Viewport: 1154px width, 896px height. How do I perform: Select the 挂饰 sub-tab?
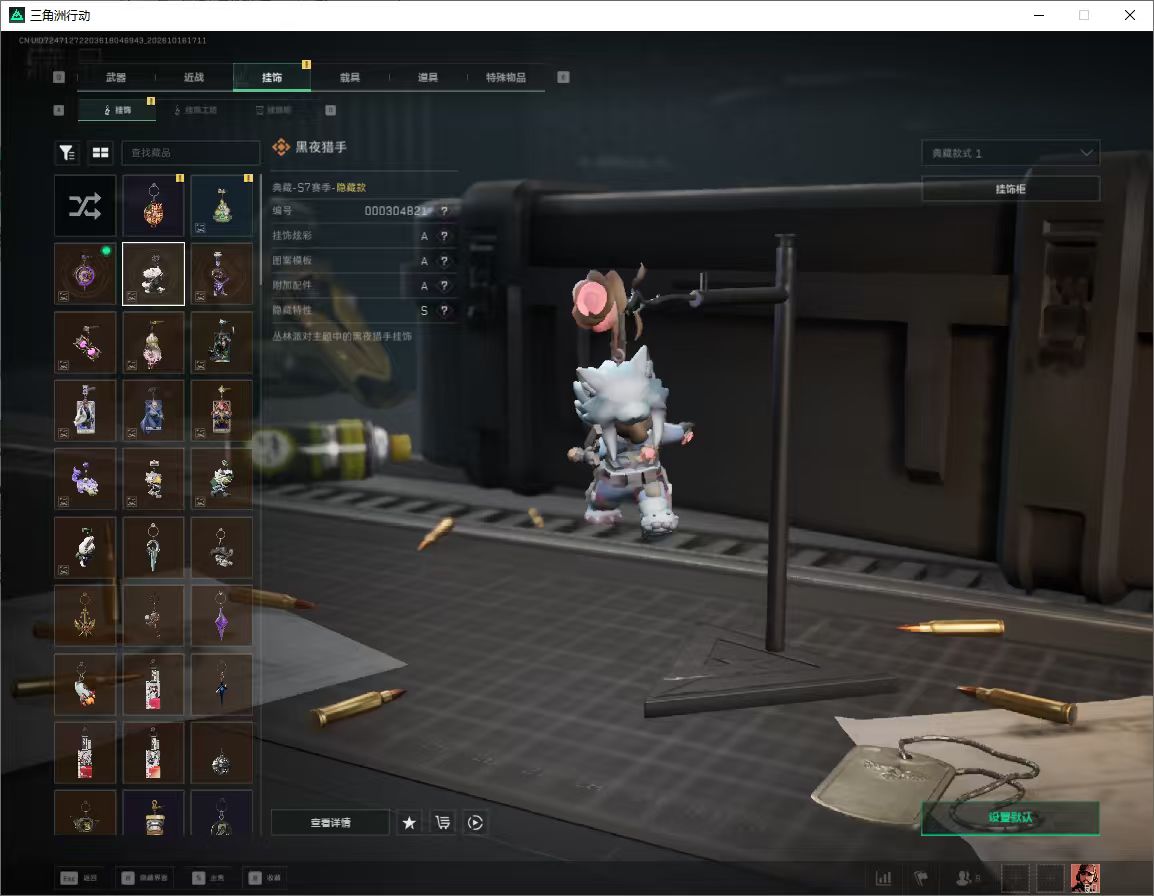click(117, 110)
